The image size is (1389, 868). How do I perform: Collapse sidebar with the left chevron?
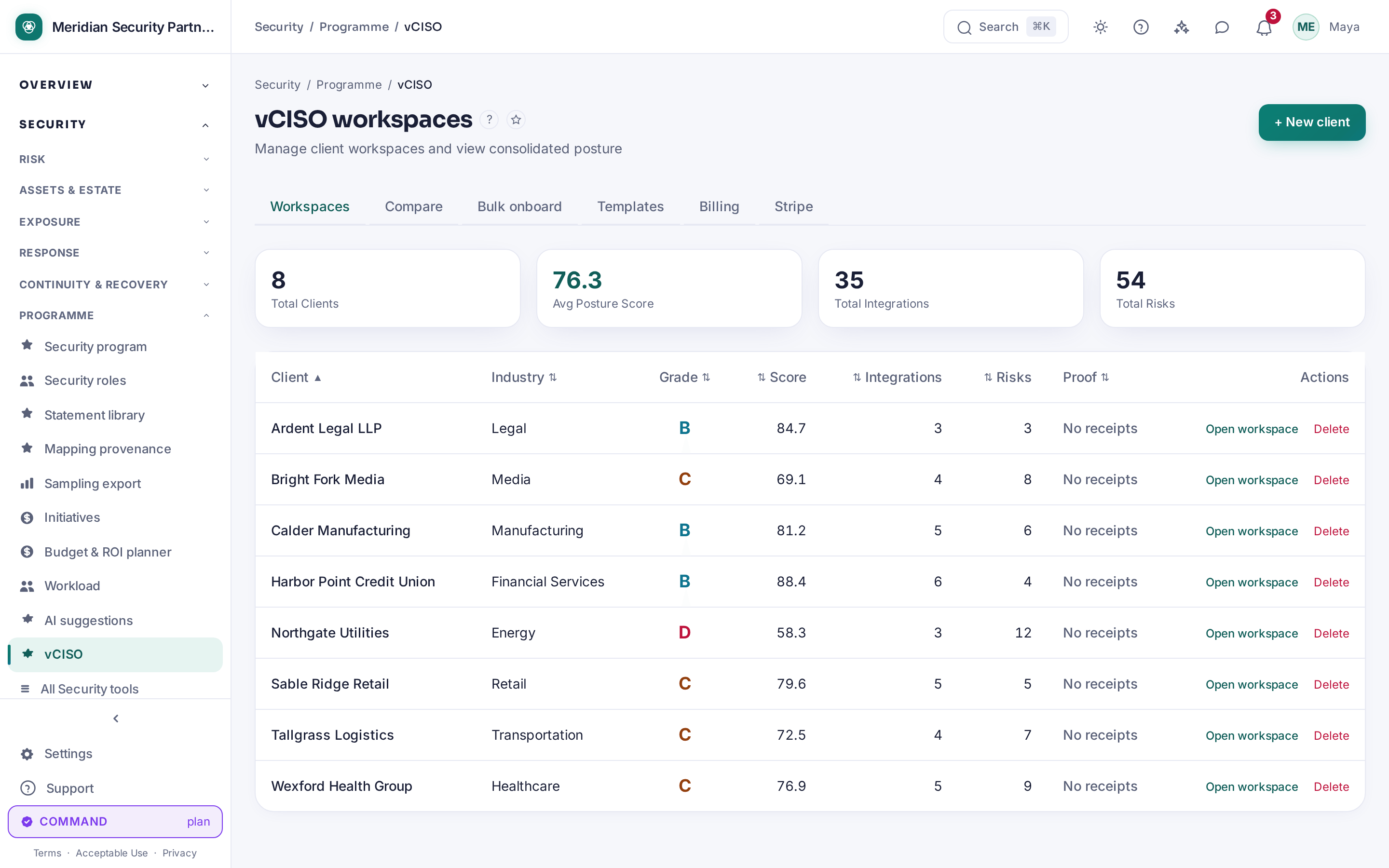tap(116, 718)
